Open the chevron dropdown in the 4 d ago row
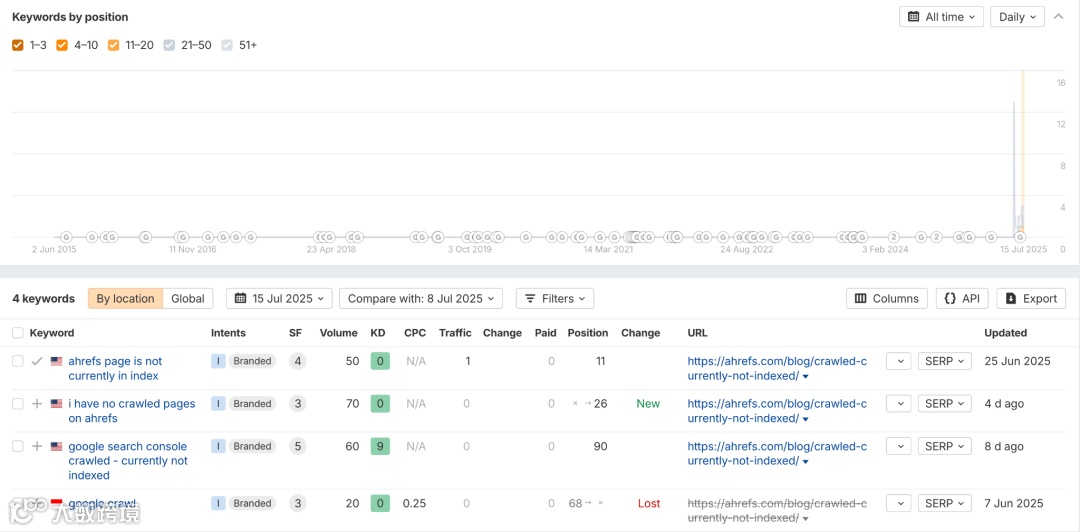The image size is (1080, 532). tap(898, 404)
